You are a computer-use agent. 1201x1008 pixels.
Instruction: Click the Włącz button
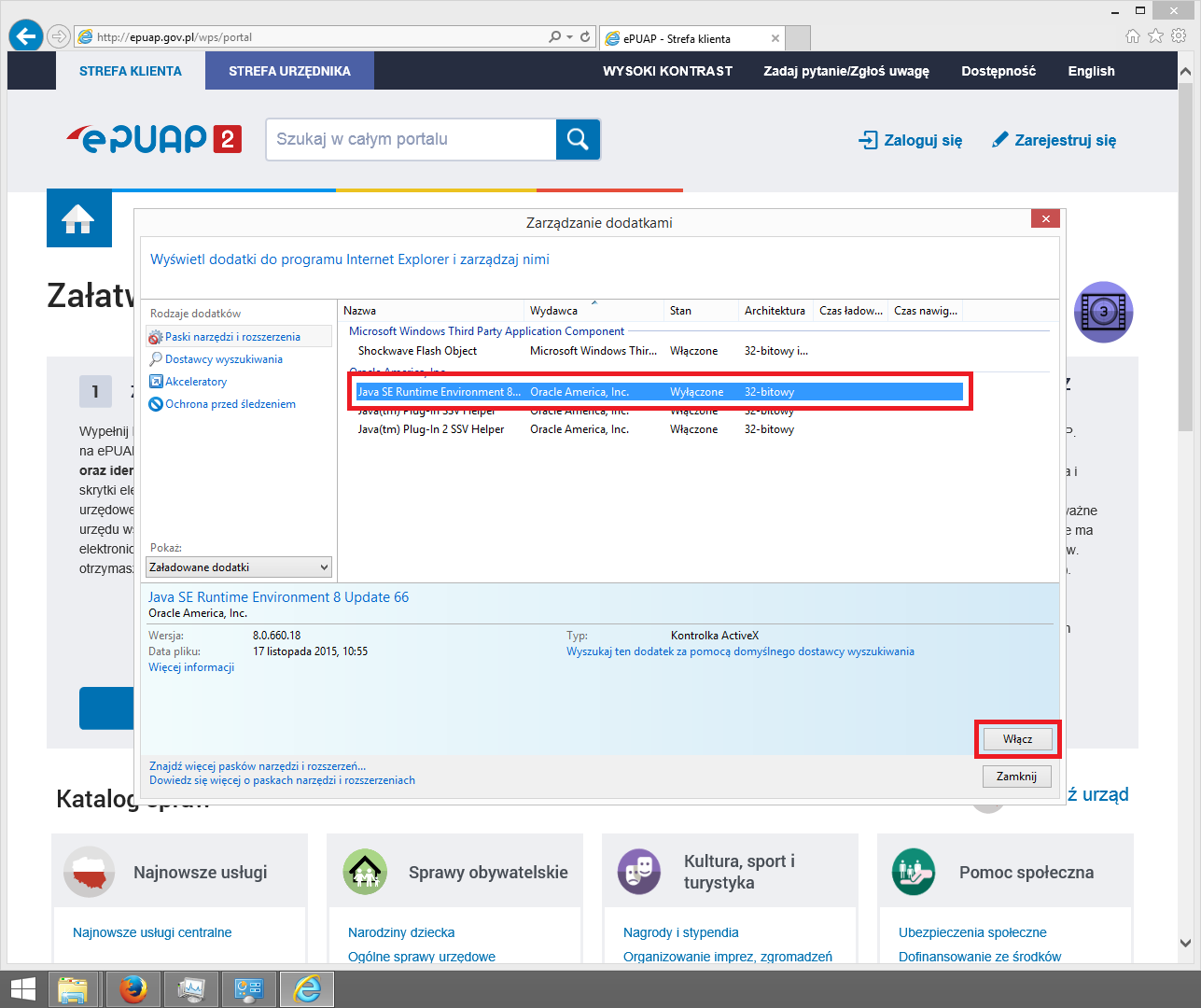coord(1017,739)
